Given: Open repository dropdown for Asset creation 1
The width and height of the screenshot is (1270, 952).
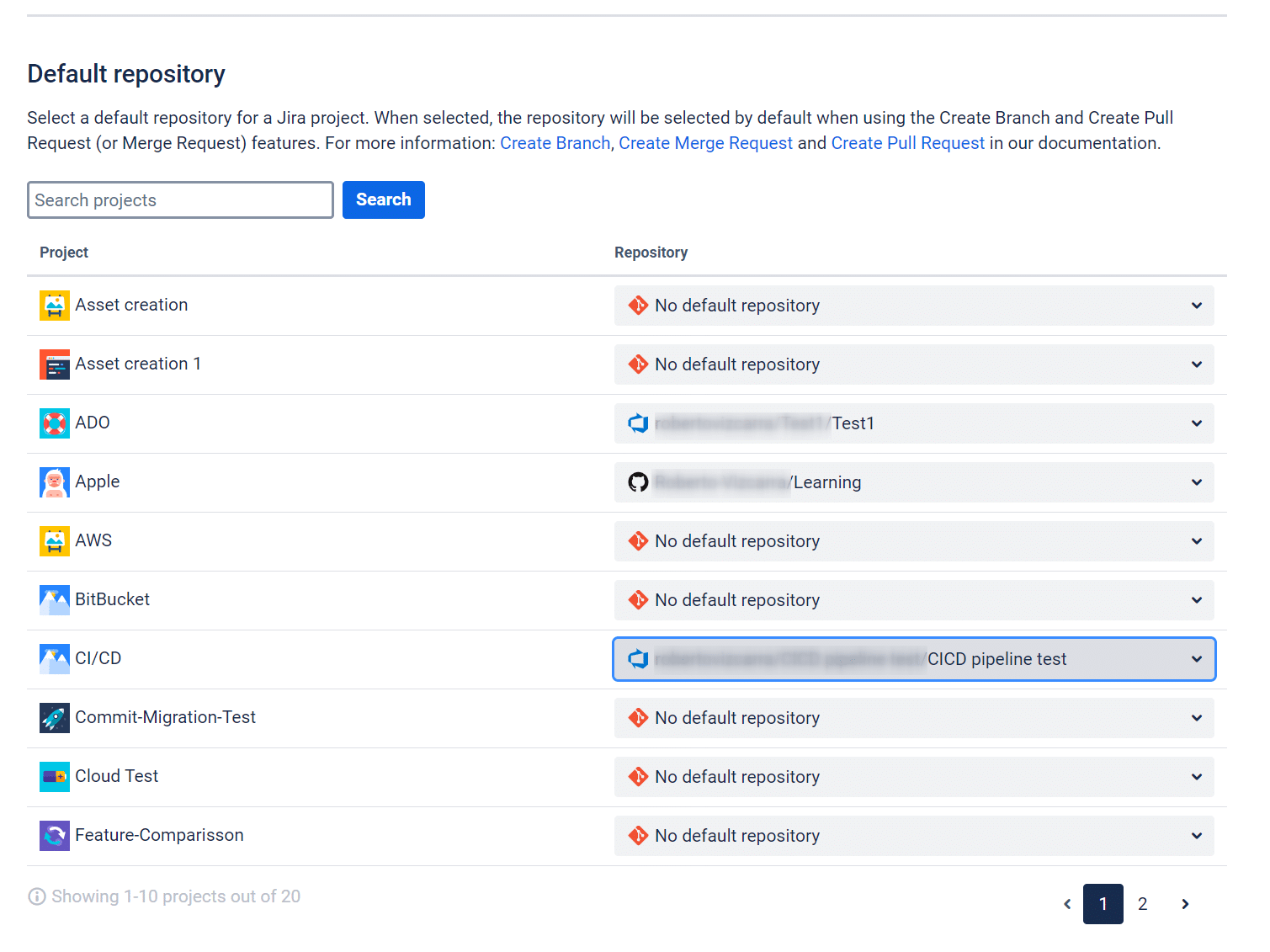Looking at the screenshot, I should point(913,364).
